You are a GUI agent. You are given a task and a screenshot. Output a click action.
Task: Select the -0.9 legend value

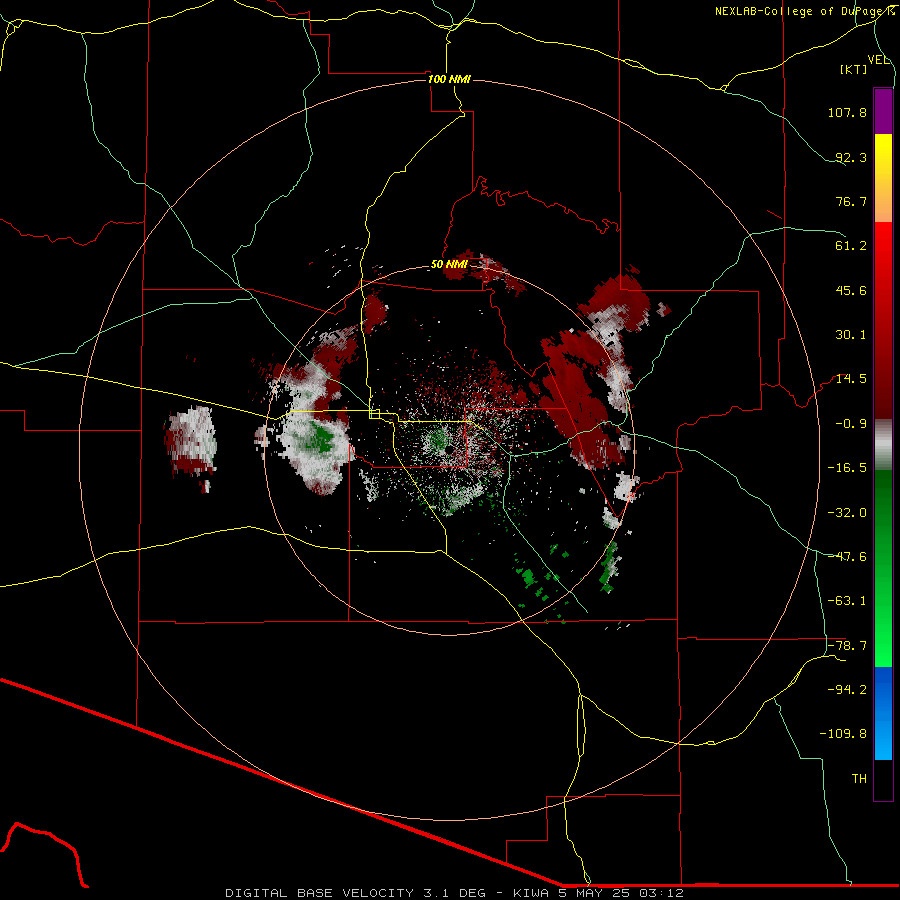851,424
